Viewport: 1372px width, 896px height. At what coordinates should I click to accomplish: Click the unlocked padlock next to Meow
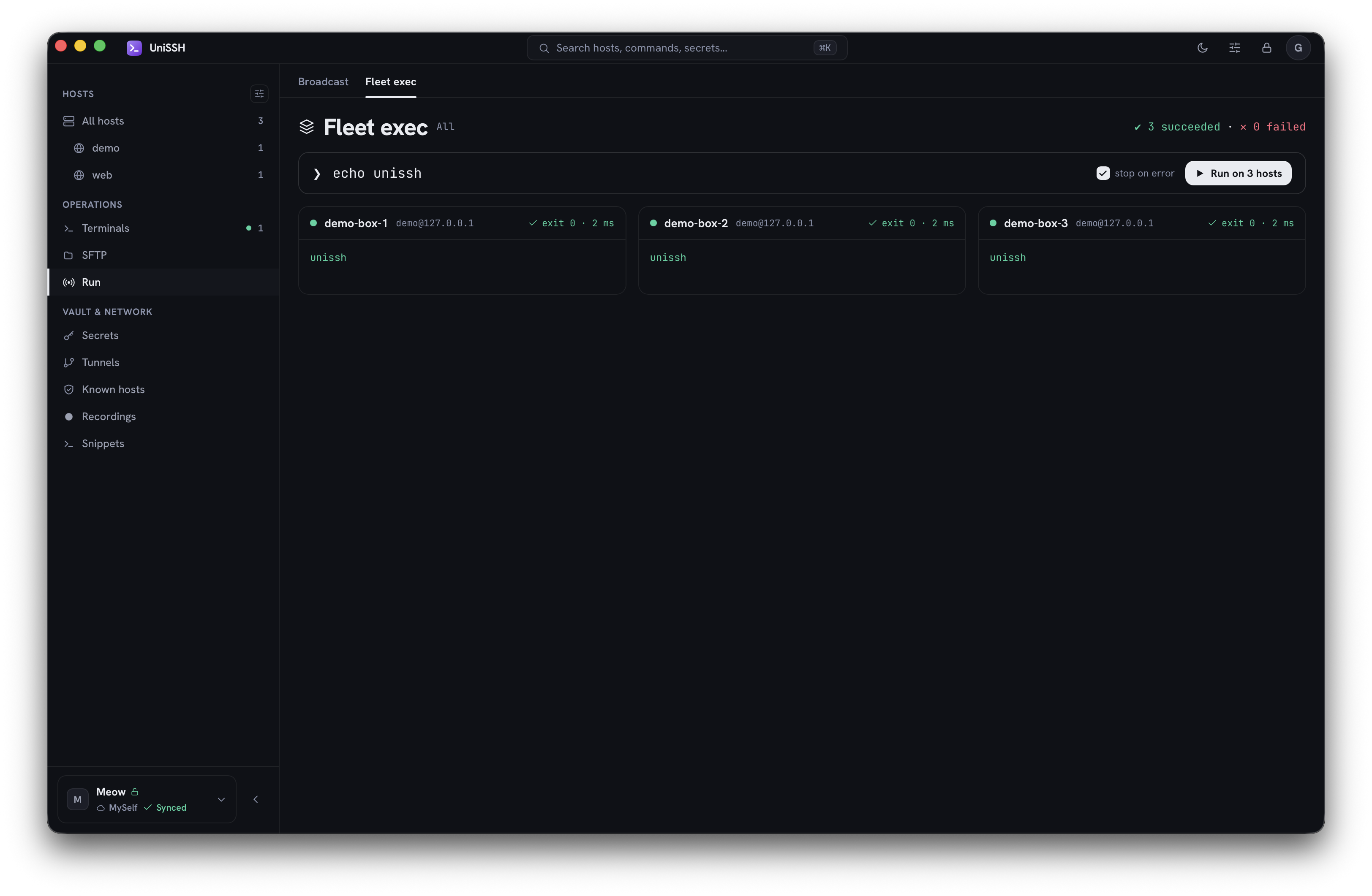135,792
